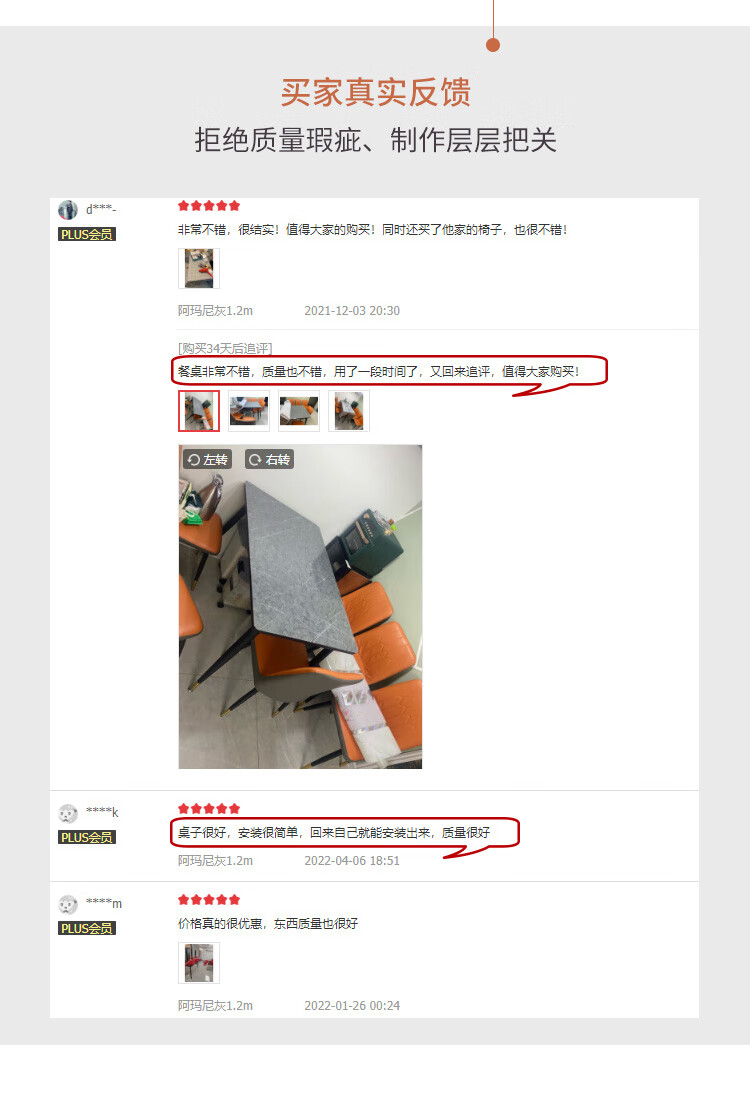Open the avatar of user d***-
Screen dimensions: 750x1103
(68, 210)
